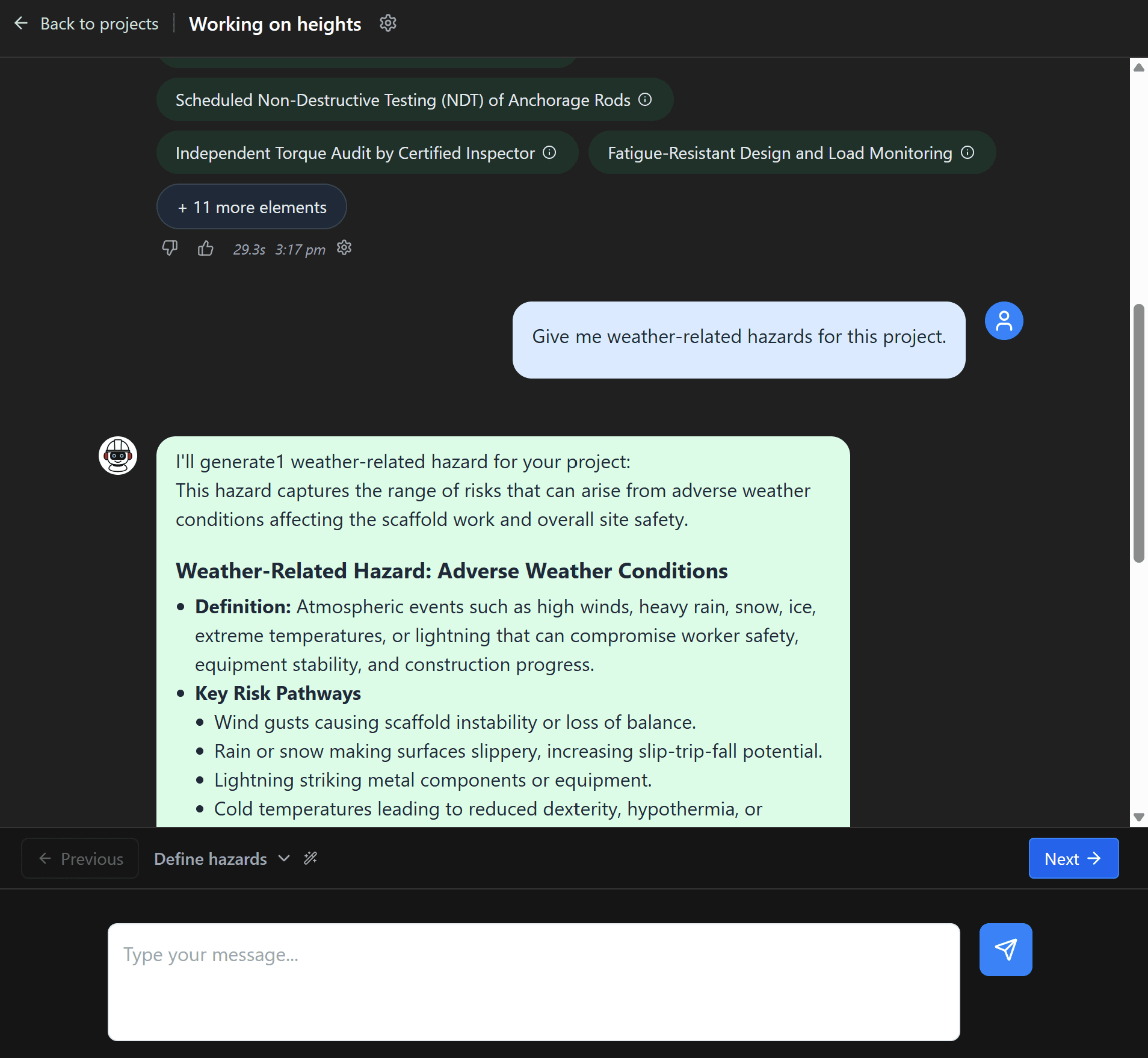Send the message with the paper plane button
Viewport: 1148px width, 1058px height.
tap(1005, 949)
